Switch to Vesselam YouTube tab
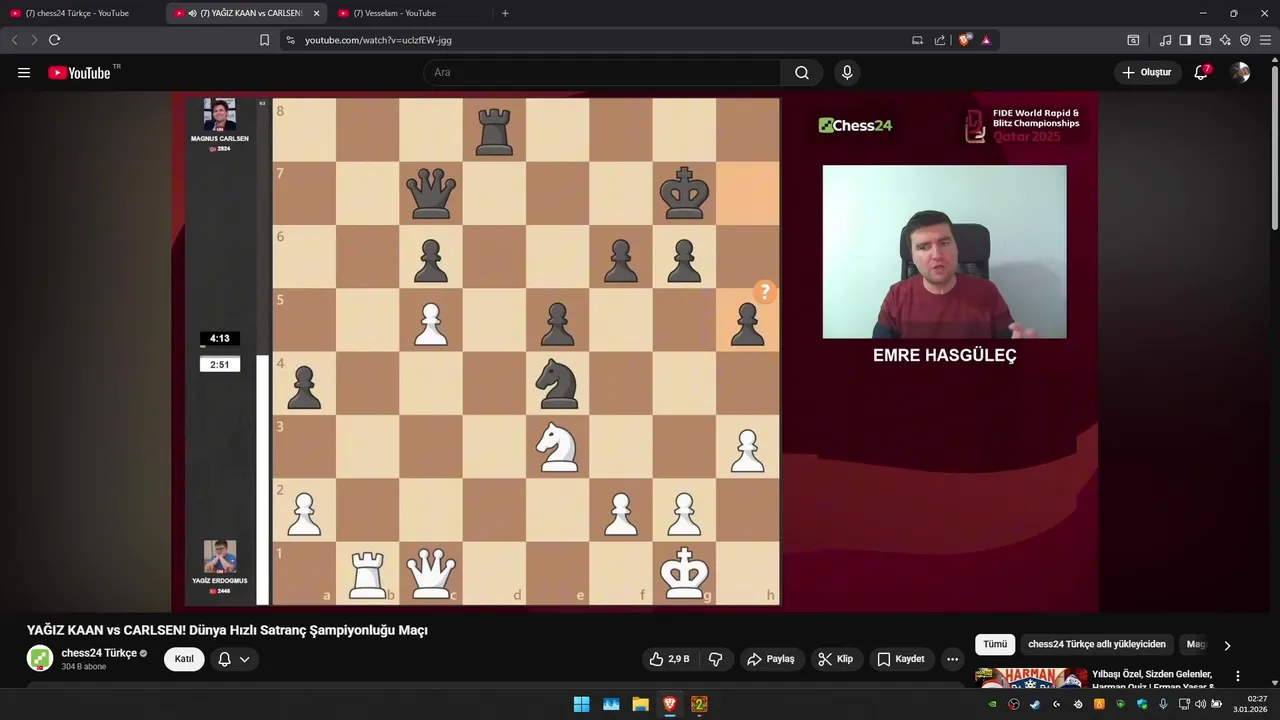 coord(400,13)
